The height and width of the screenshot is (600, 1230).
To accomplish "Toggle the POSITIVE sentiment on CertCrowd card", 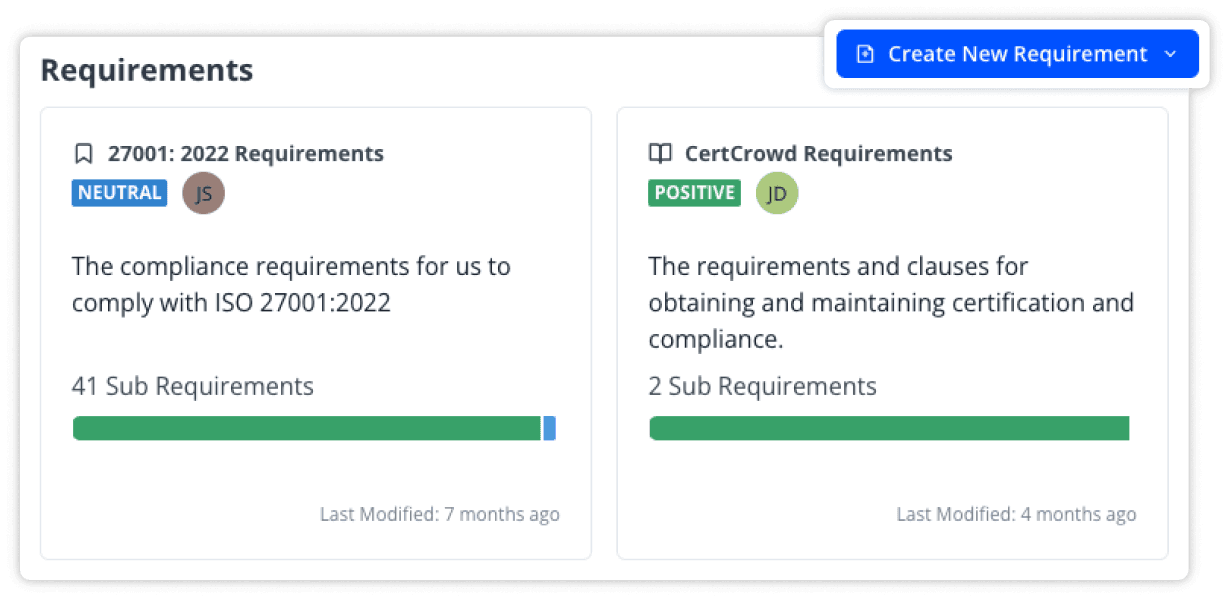I will pos(694,192).
